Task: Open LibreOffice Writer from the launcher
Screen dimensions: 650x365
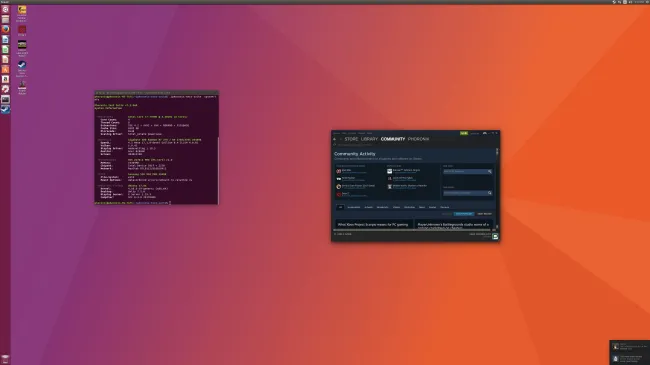Action: tap(5, 39)
